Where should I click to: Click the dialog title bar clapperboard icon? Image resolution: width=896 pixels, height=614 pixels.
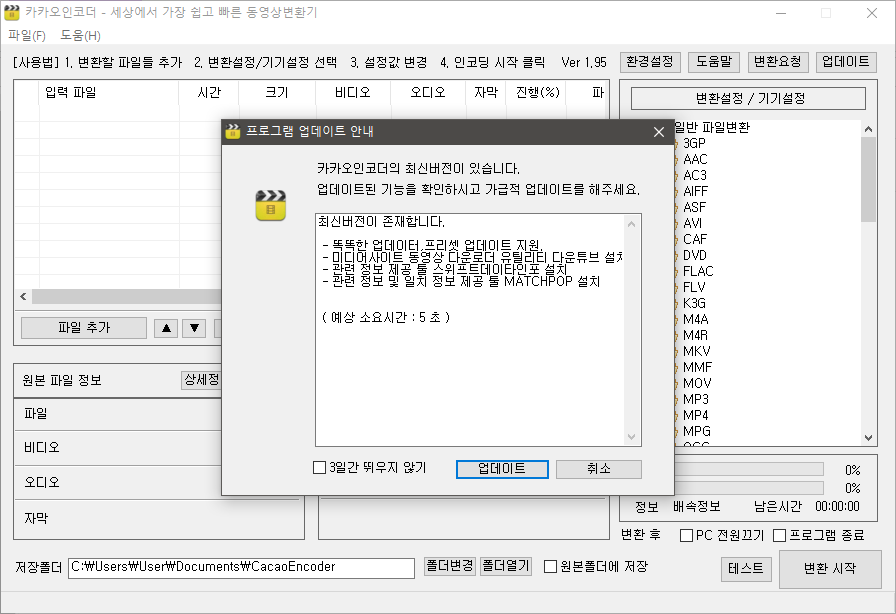click(x=233, y=131)
